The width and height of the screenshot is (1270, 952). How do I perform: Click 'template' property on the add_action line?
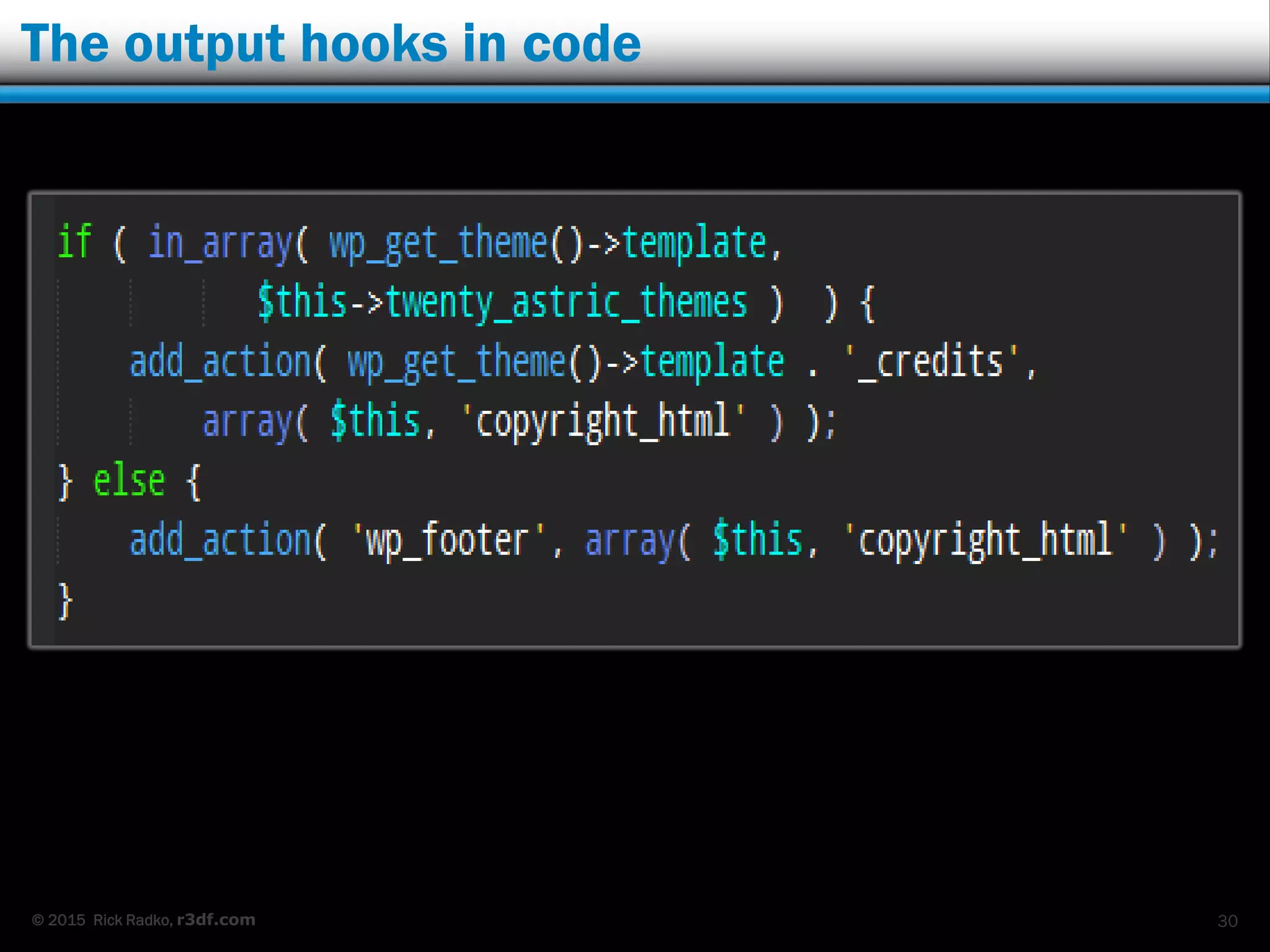coord(712,362)
